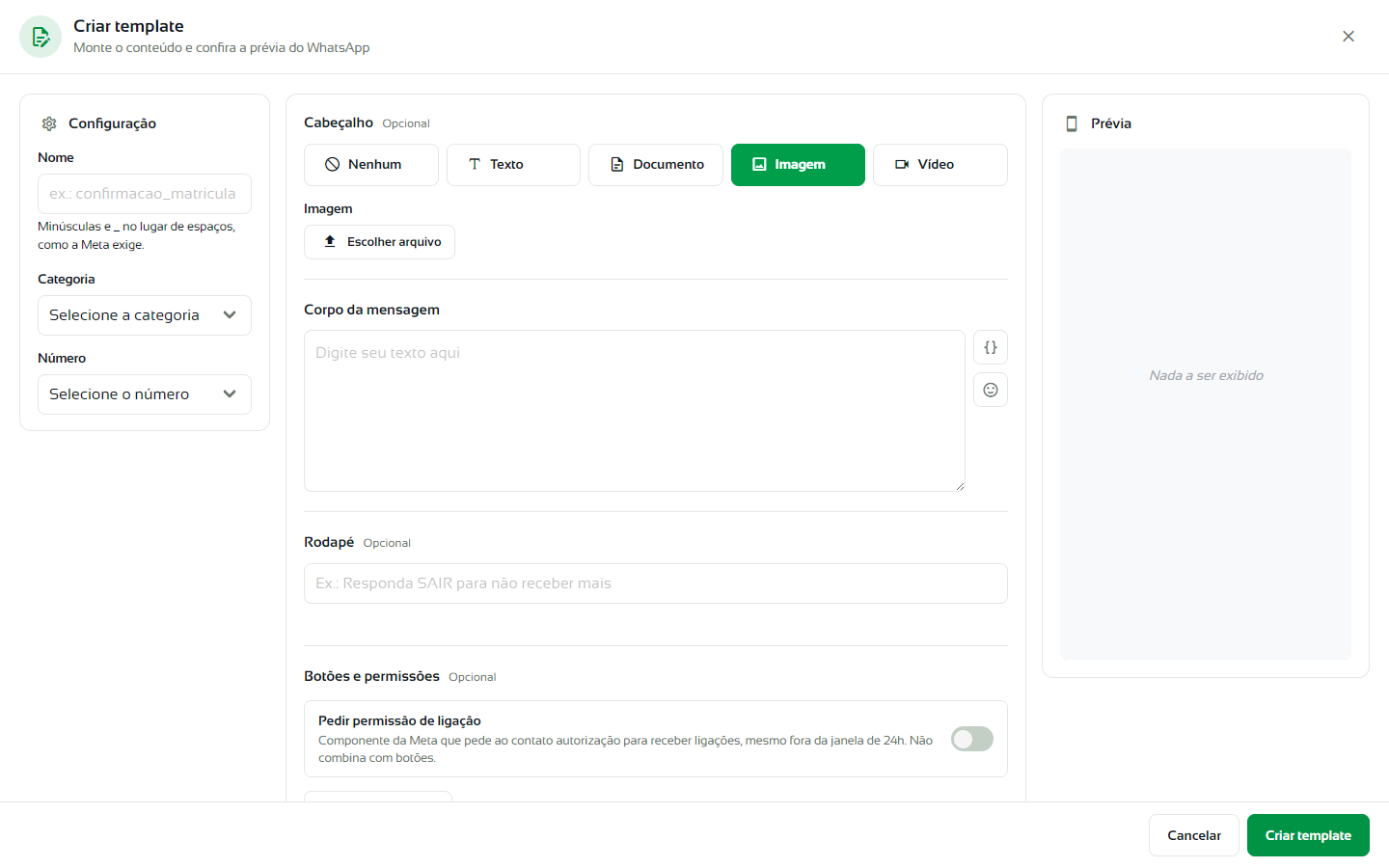Select Imagem header option
Screen dimensions: 1389x868
[798, 165]
